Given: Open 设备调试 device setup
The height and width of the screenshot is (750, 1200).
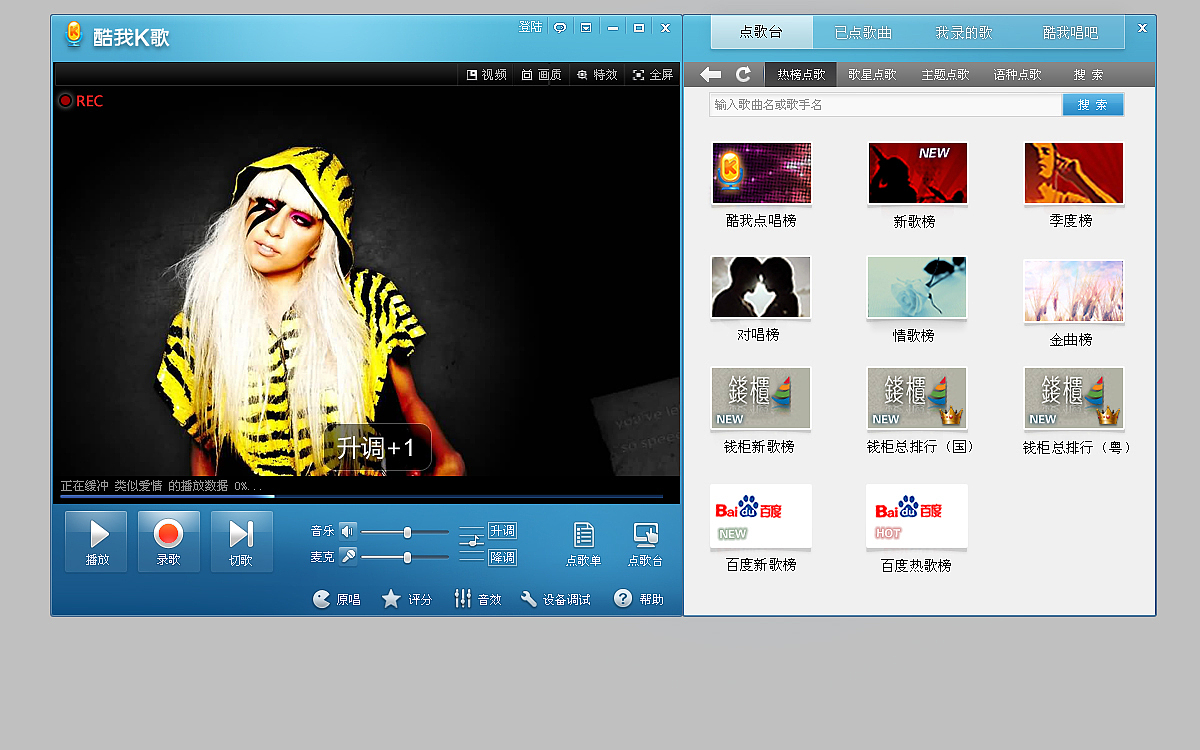Looking at the screenshot, I should [555, 599].
